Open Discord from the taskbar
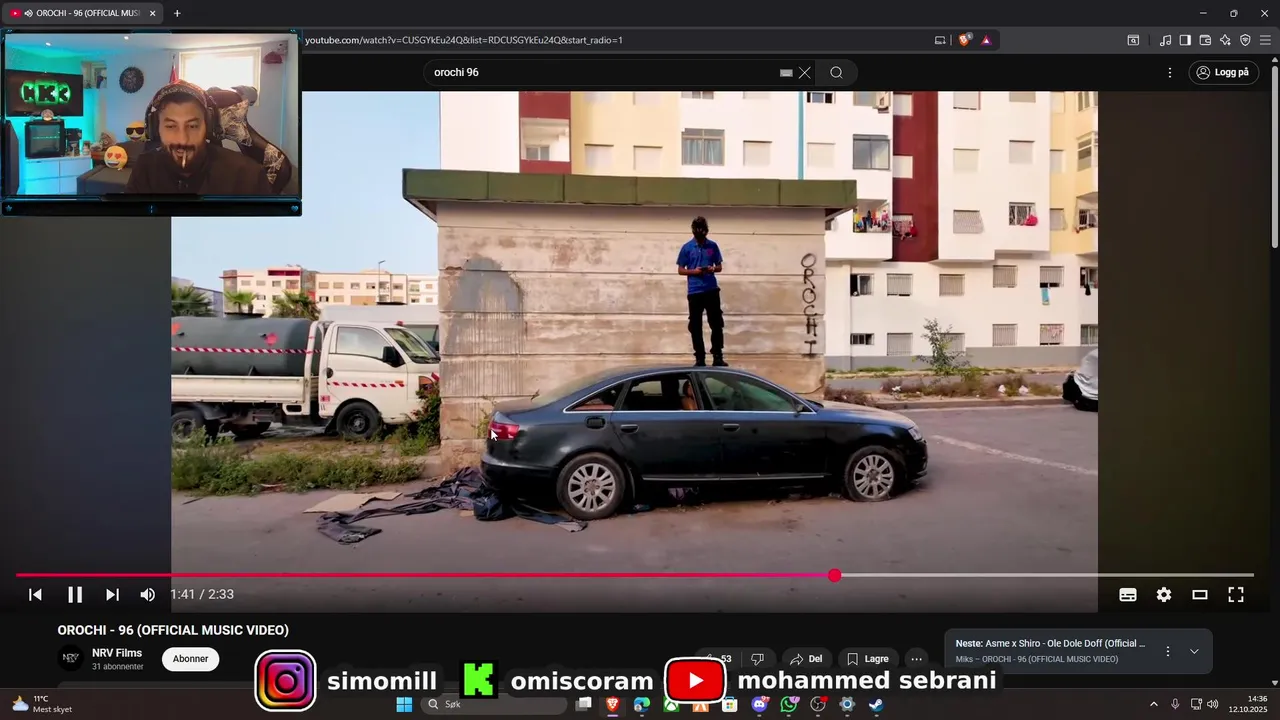This screenshot has height=720, width=1280. (760, 704)
